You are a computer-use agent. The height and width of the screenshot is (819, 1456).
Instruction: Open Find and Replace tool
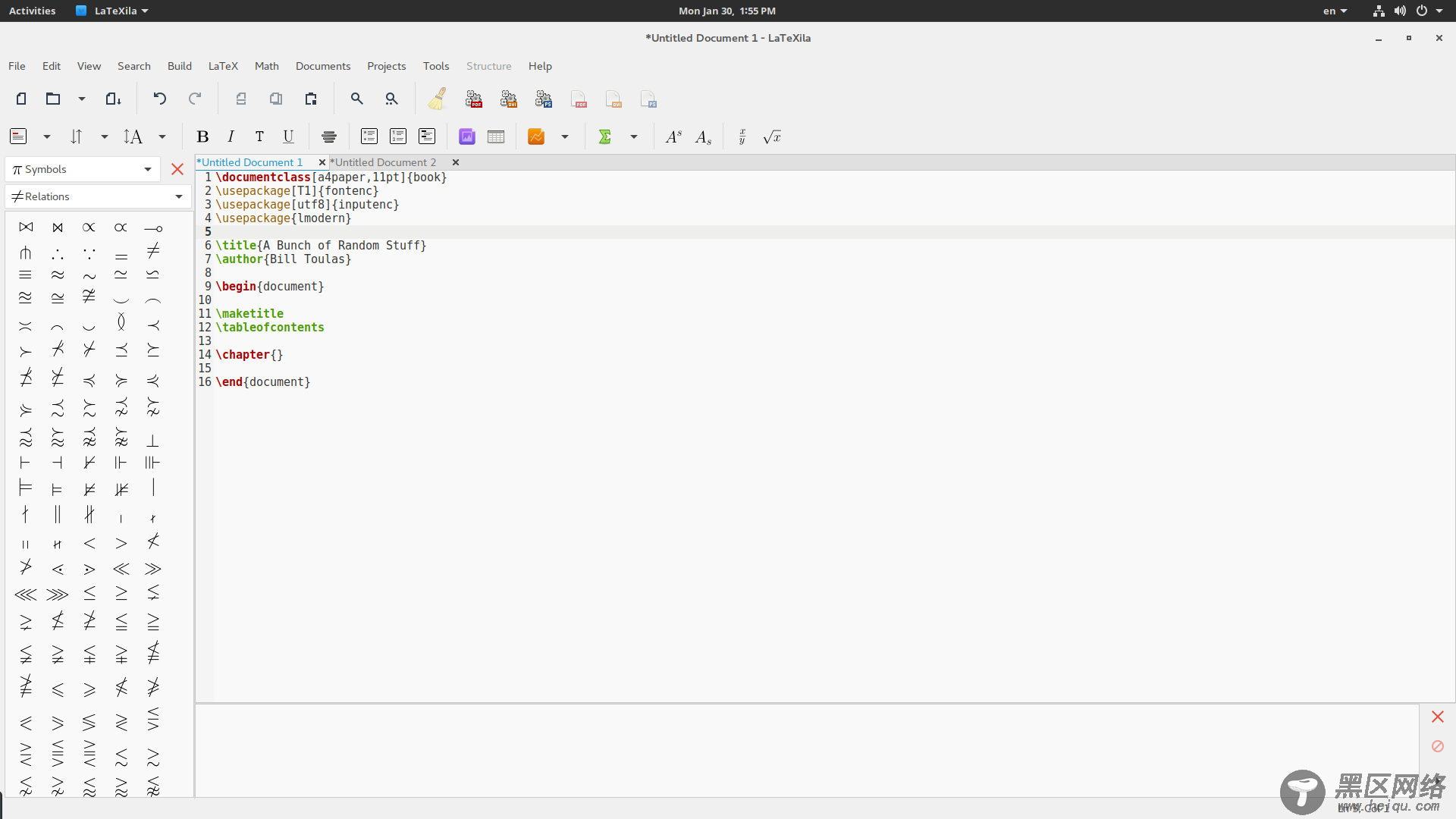[391, 99]
